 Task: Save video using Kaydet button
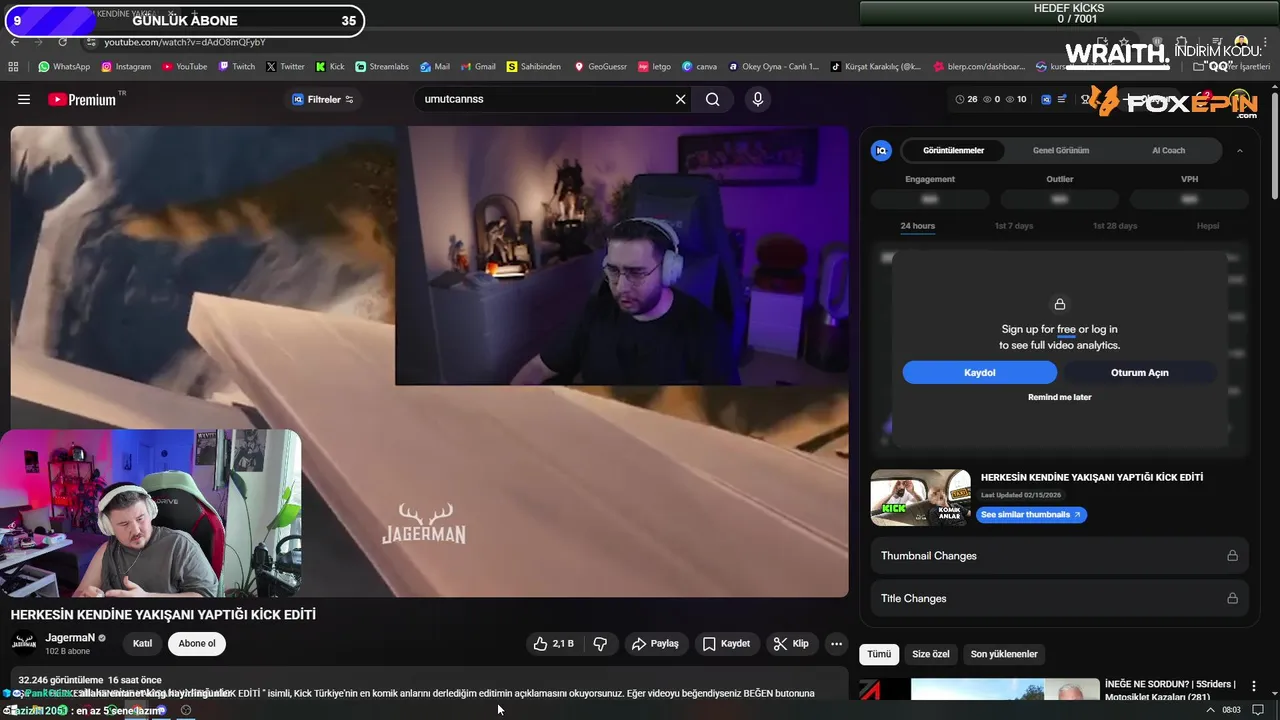pos(726,644)
